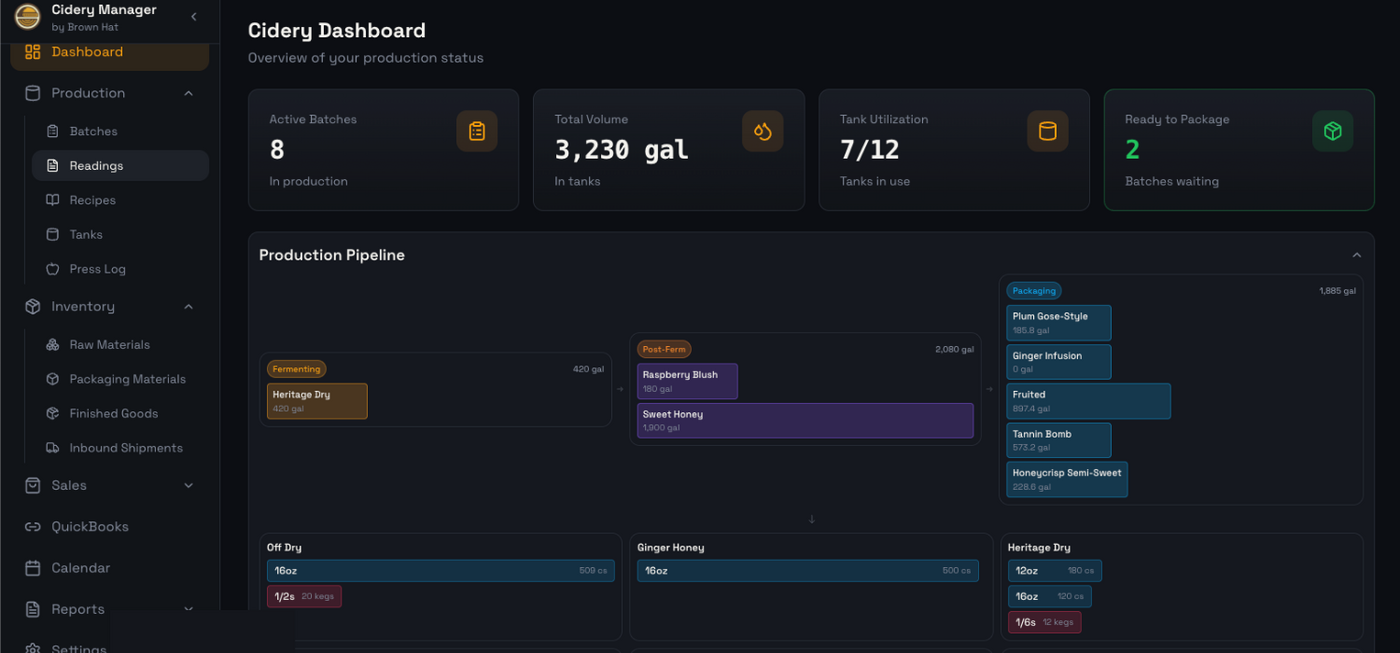
Task: Collapse the Inventory menu section
Action: click(189, 307)
